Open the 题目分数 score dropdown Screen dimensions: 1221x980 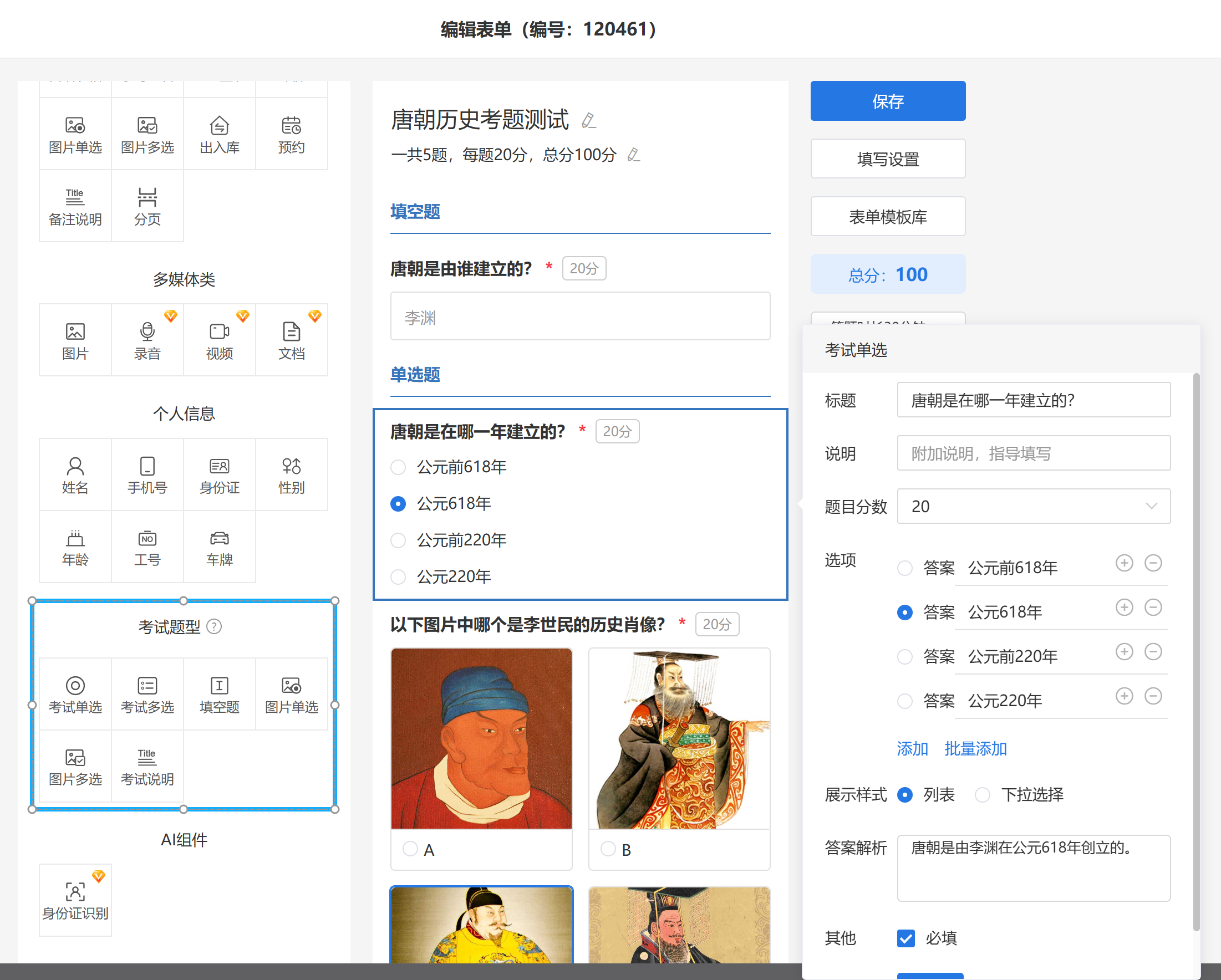[x=1033, y=506]
